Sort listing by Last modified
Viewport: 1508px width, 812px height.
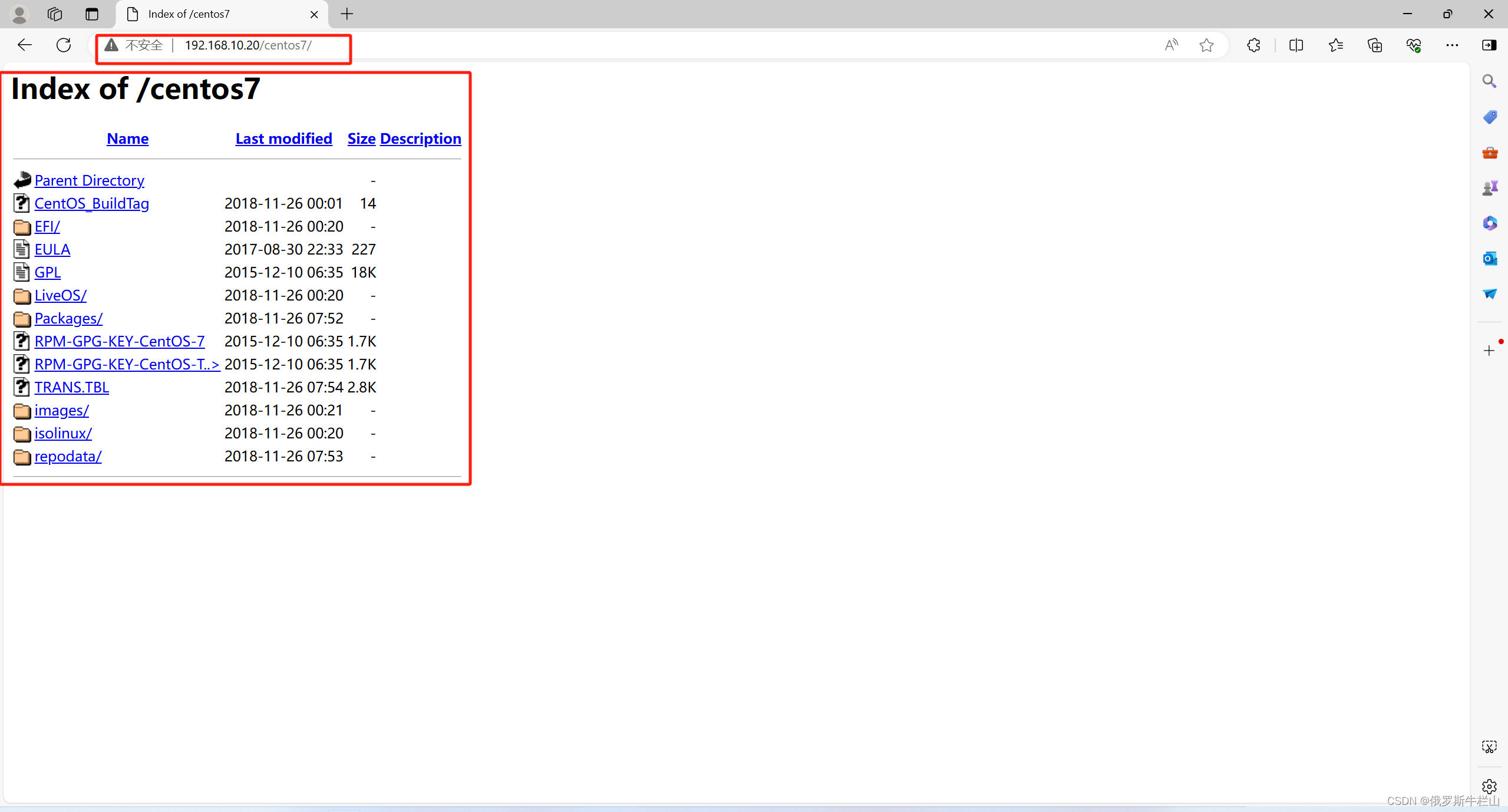(283, 138)
